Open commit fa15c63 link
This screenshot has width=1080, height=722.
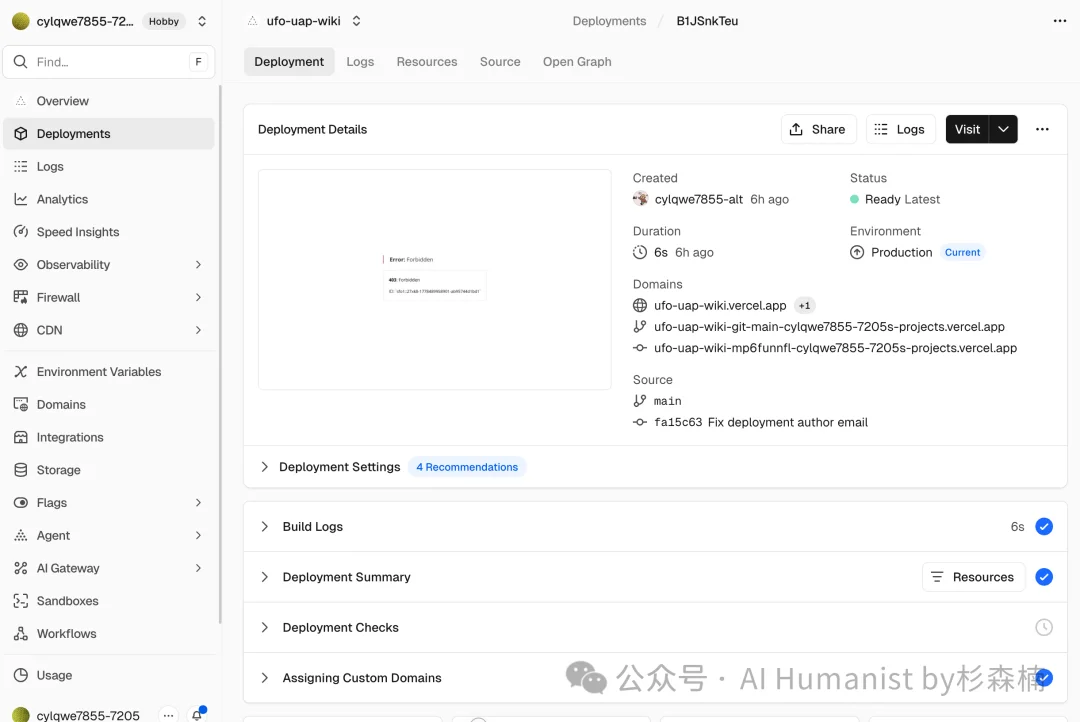678,422
